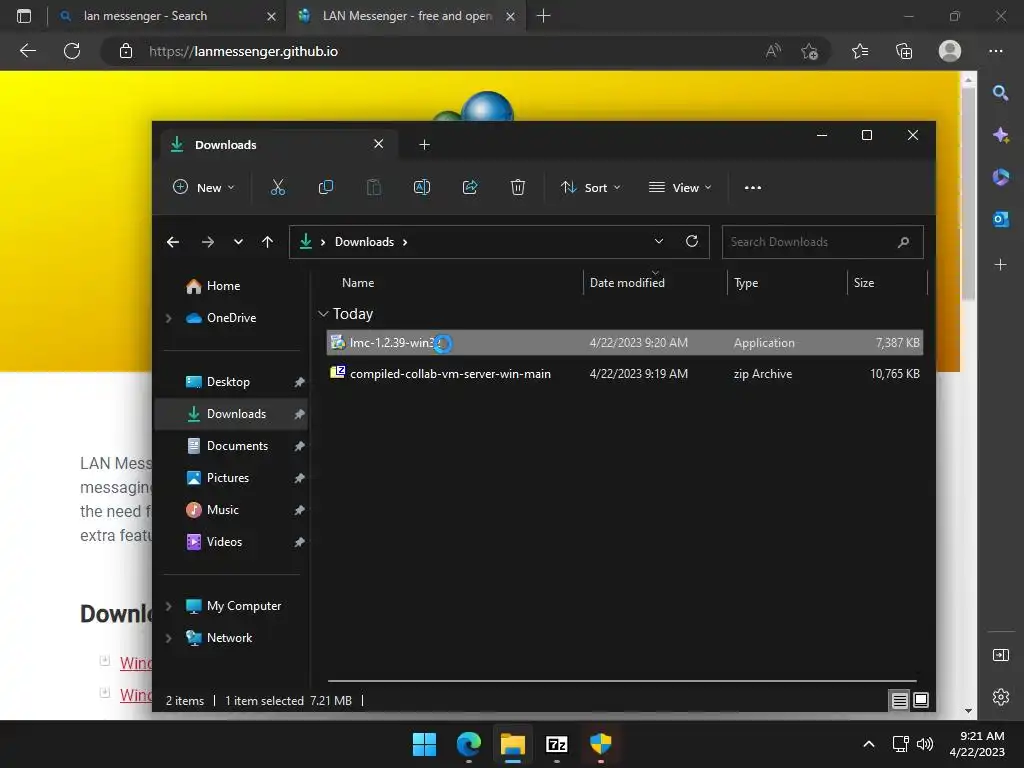
Task: Open Pictures in navigation pane
Action: tap(227, 478)
